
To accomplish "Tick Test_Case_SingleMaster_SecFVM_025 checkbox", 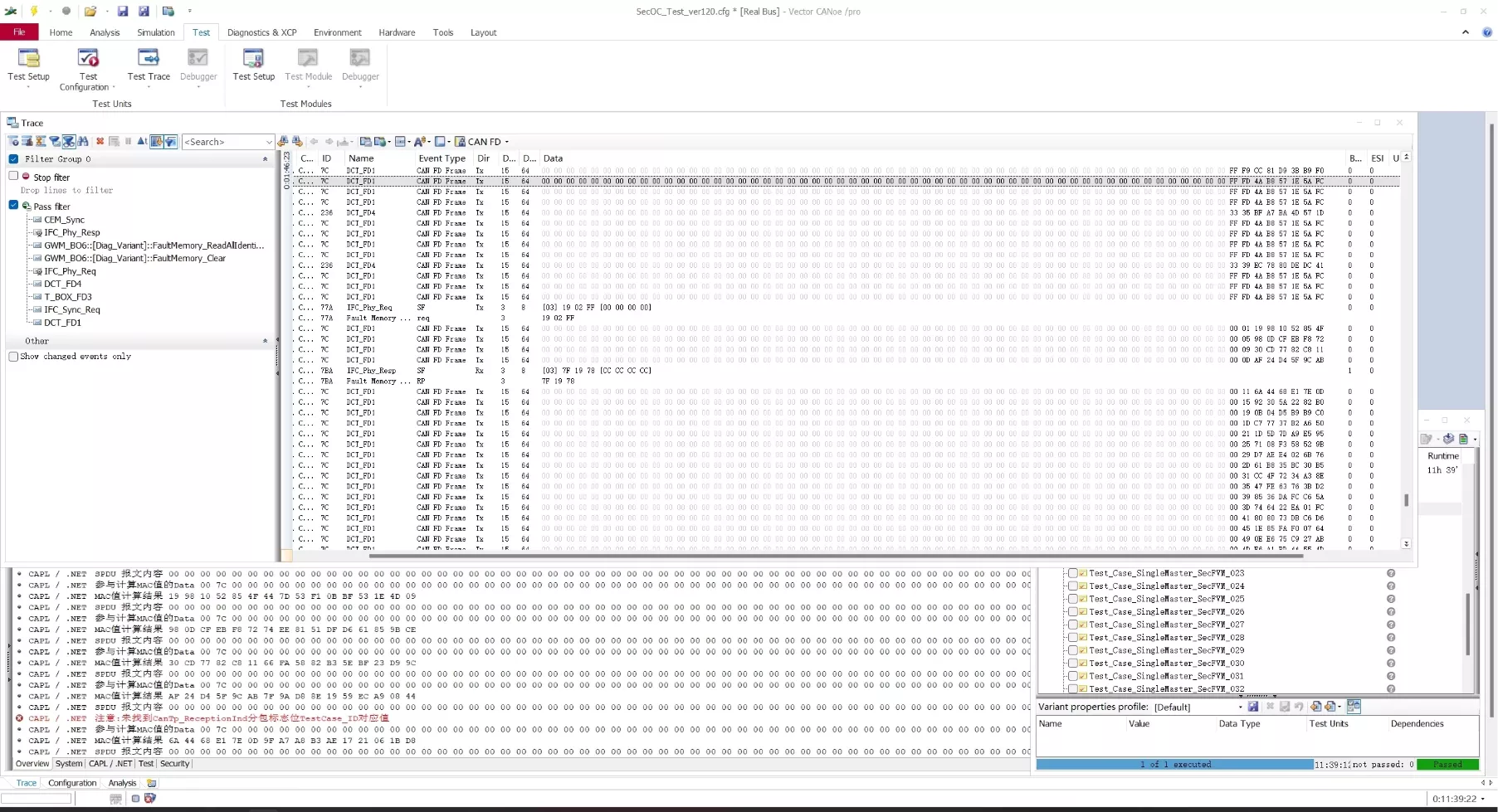I will pos(1072,599).
